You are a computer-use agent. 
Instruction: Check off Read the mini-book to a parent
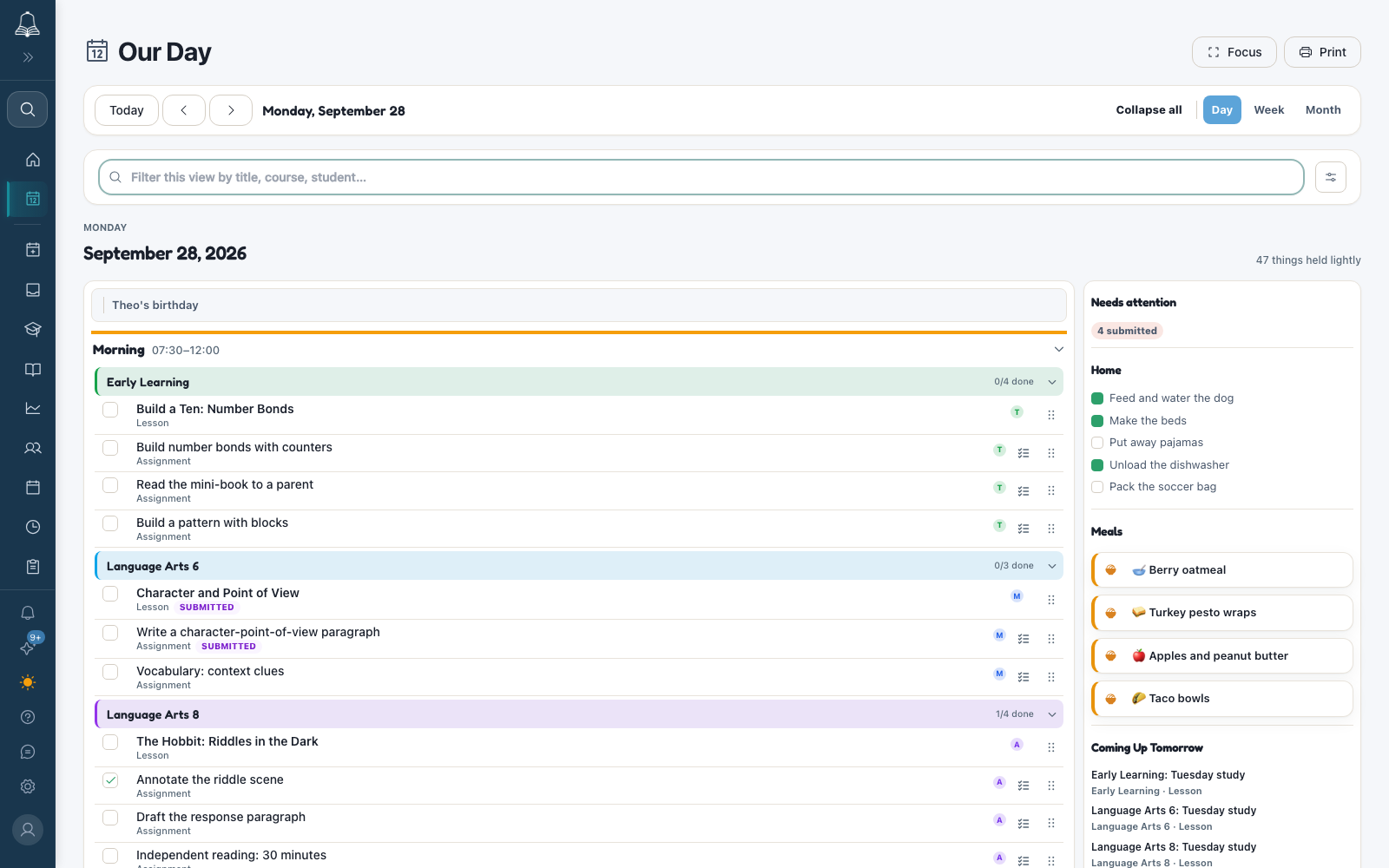(x=110, y=485)
